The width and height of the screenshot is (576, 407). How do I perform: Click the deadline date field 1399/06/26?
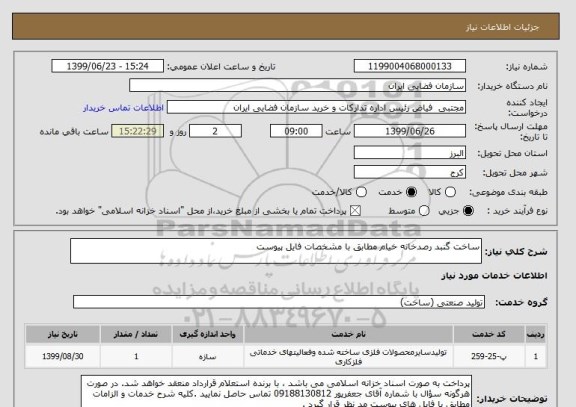pyautogui.click(x=410, y=131)
